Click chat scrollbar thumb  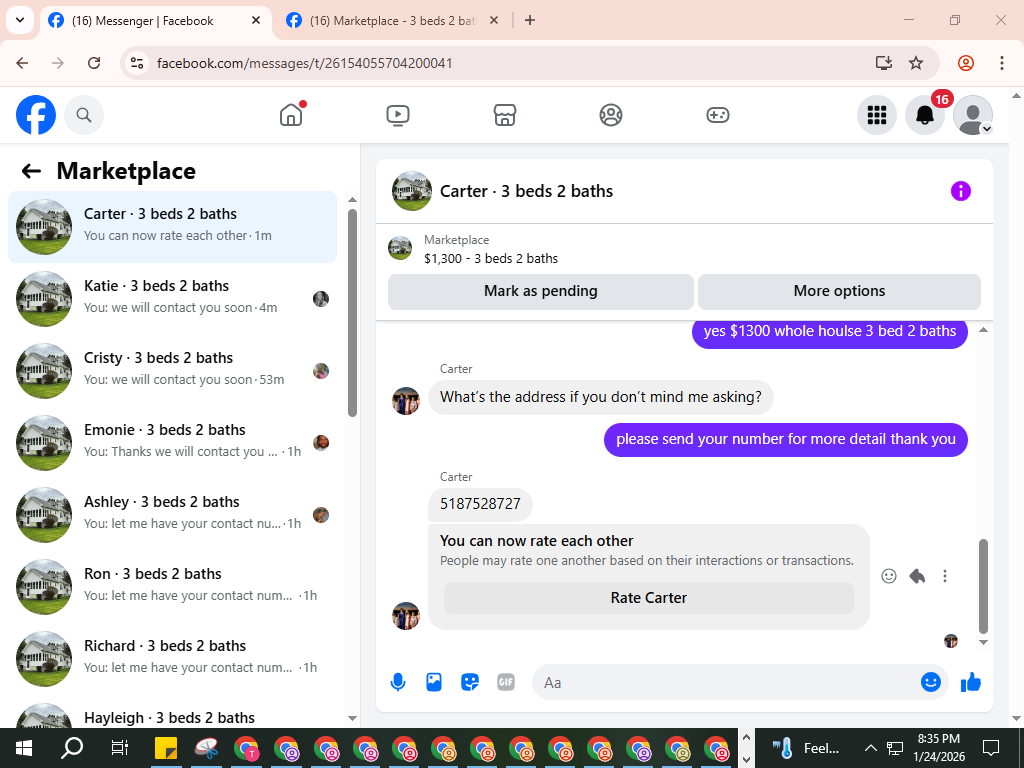pos(984,586)
